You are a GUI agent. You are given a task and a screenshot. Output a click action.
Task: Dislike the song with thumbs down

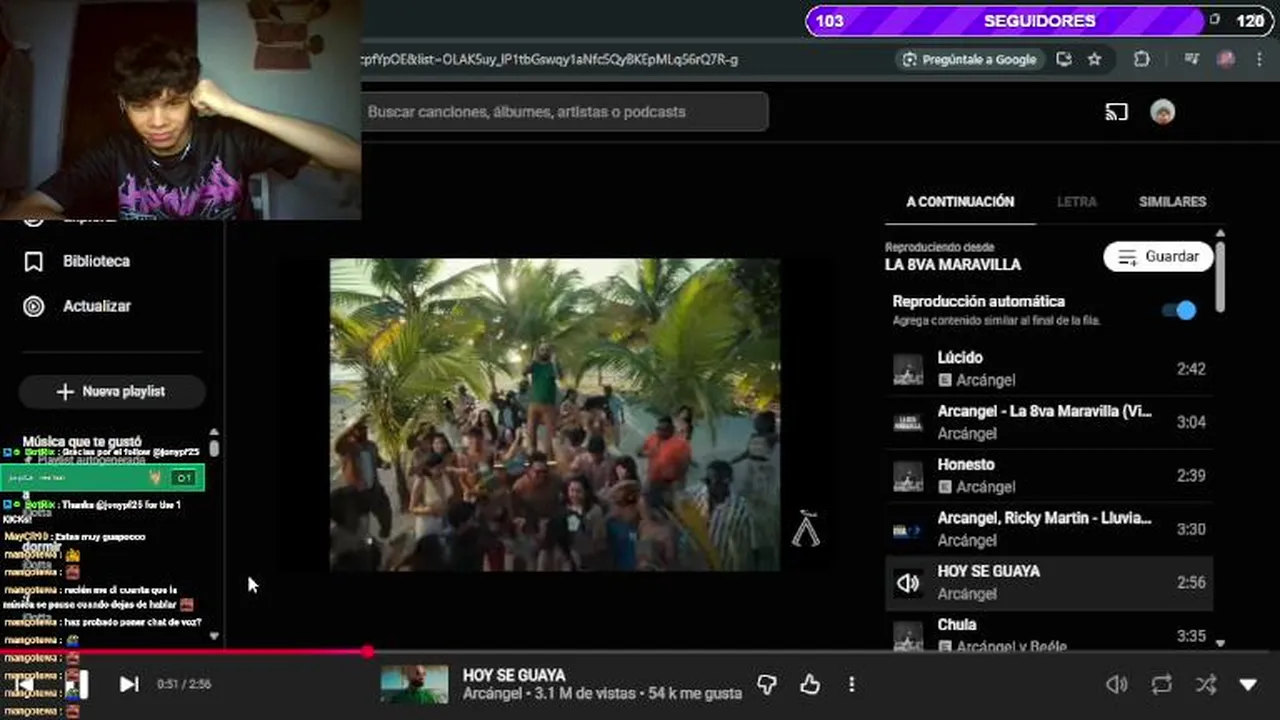click(767, 684)
